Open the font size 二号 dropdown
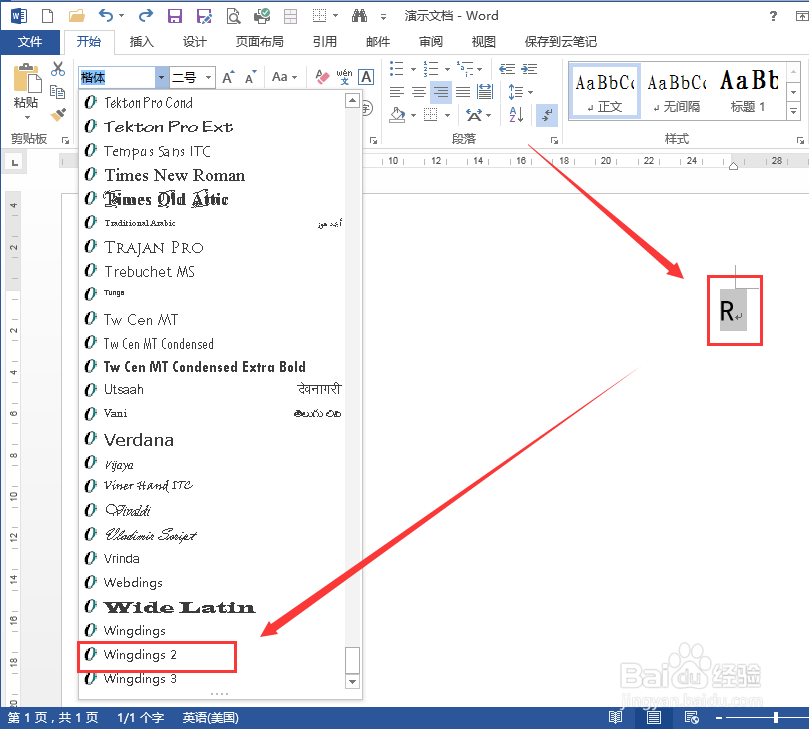Viewport: 809px width, 729px height. point(208,77)
